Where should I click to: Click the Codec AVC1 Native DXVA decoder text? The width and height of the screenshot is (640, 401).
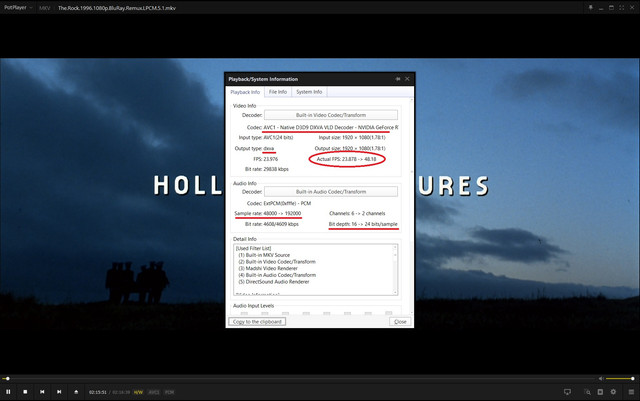click(x=322, y=127)
